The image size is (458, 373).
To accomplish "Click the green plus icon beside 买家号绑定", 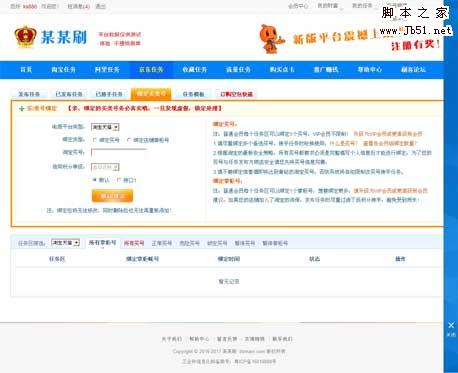I will tap(22, 109).
